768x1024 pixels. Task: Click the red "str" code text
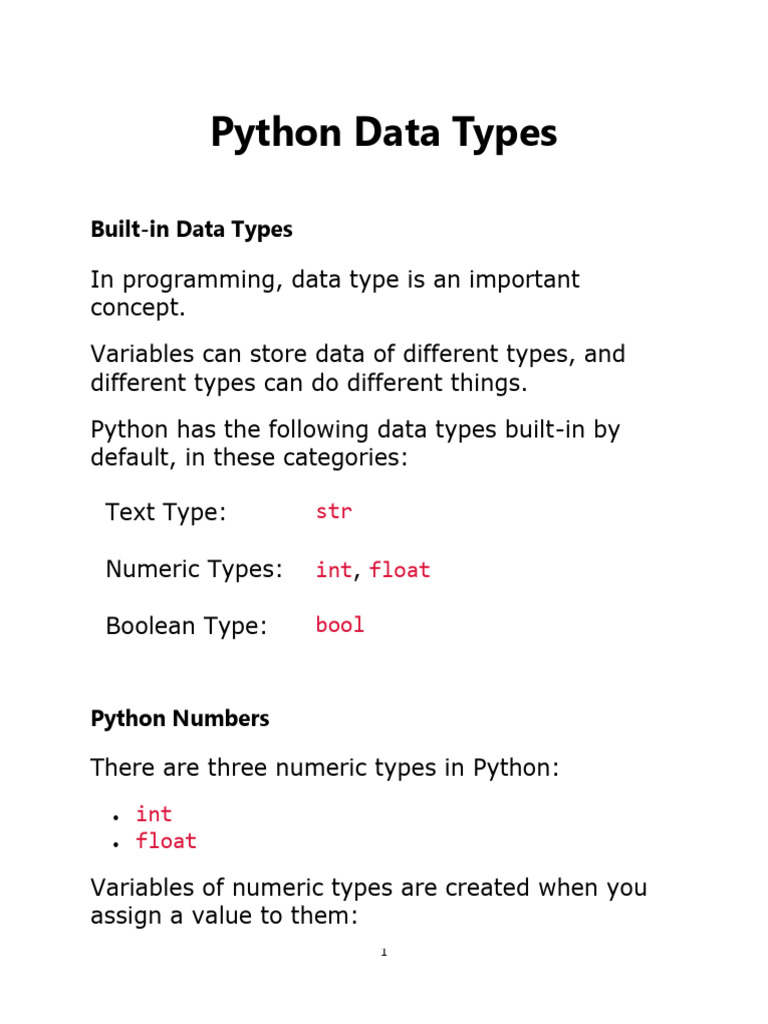point(334,512)
